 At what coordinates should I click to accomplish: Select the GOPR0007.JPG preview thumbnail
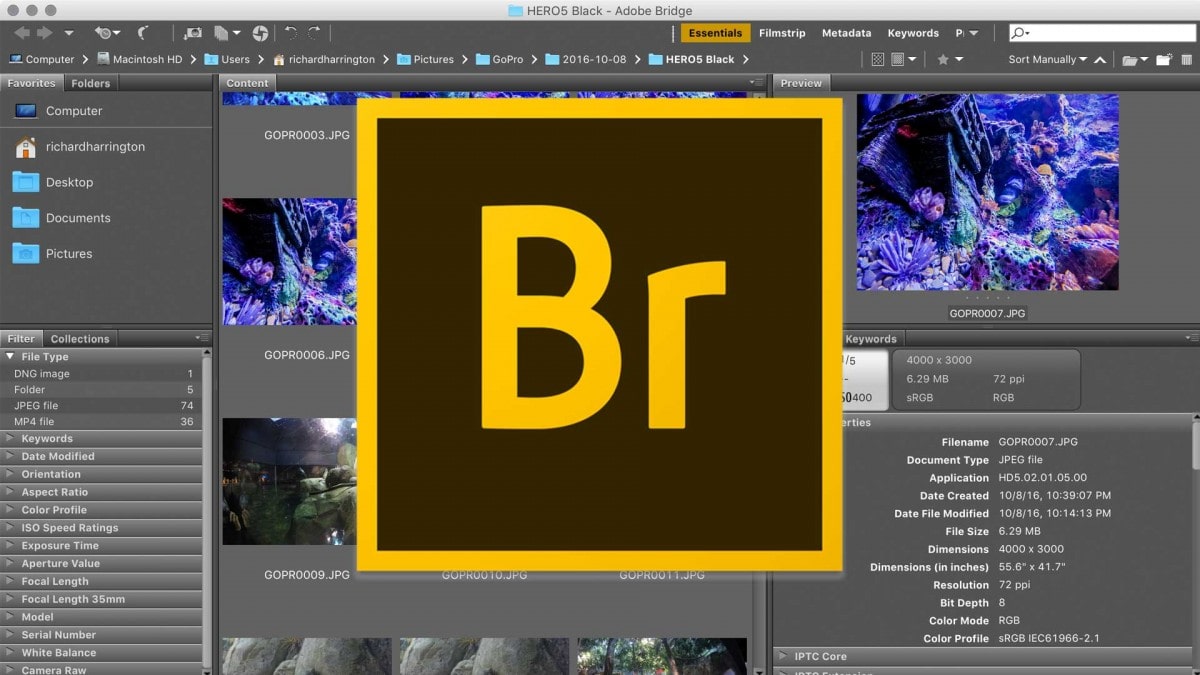pos(986,193)
